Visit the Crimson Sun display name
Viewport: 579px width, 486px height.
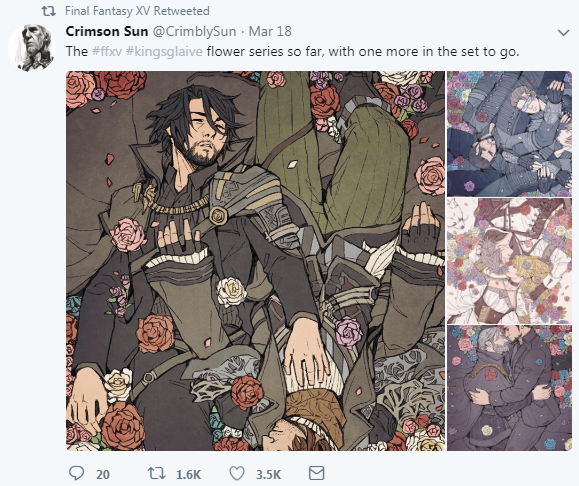click(107, 32)
